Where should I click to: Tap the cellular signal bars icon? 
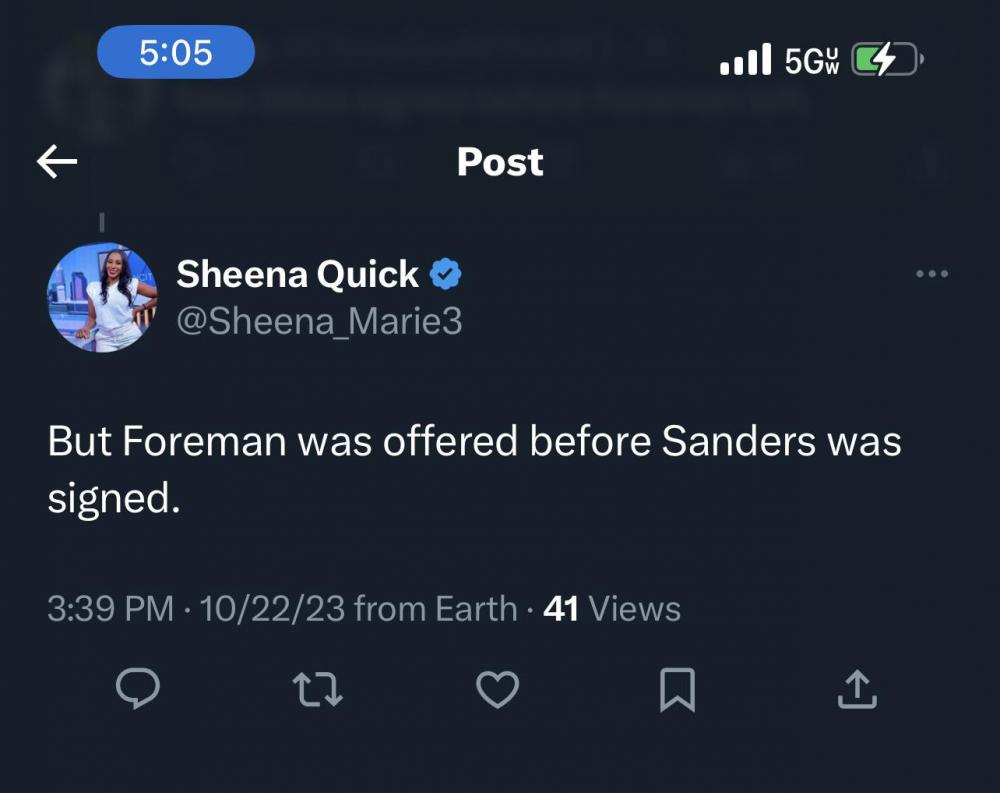pyautogui.click(x=746, y=60)
